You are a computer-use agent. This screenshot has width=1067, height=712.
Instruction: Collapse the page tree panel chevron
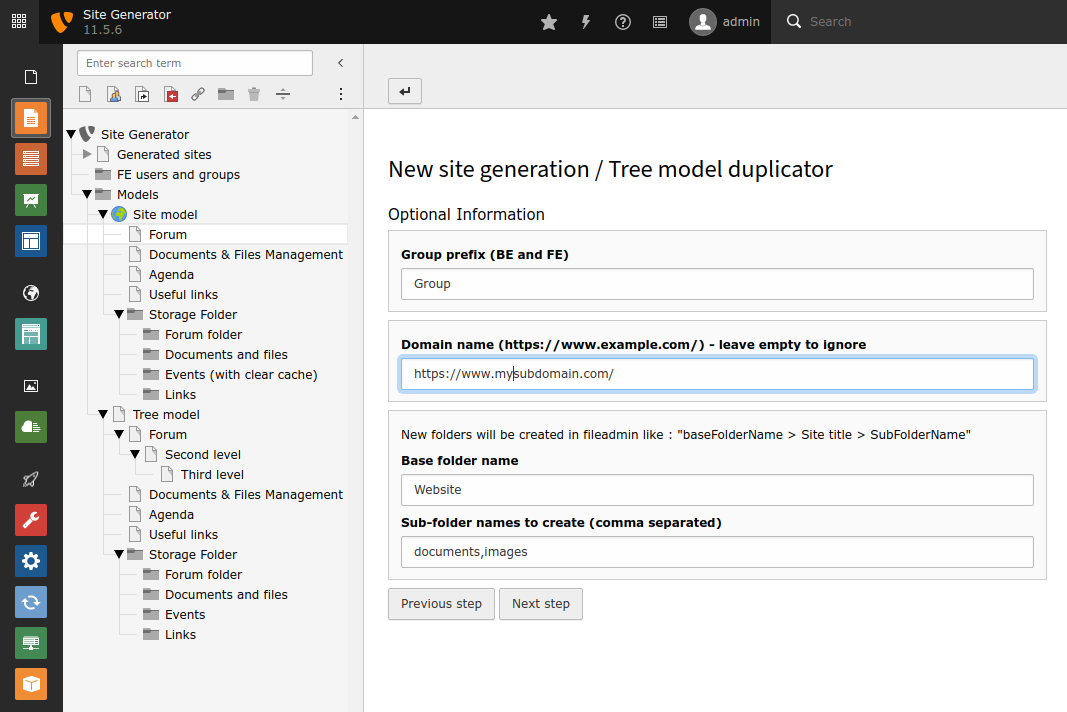(x=340, y=63)
